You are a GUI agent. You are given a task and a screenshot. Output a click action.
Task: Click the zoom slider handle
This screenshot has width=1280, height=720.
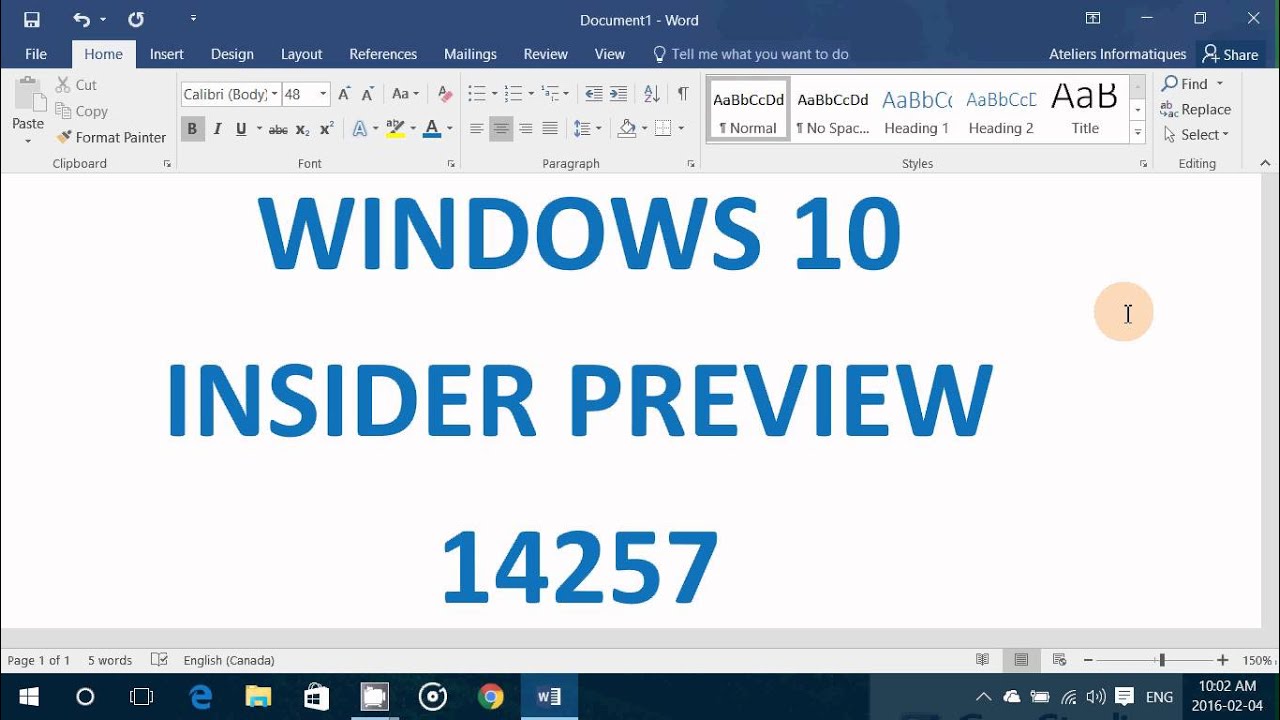click(x=1161, y=660)
